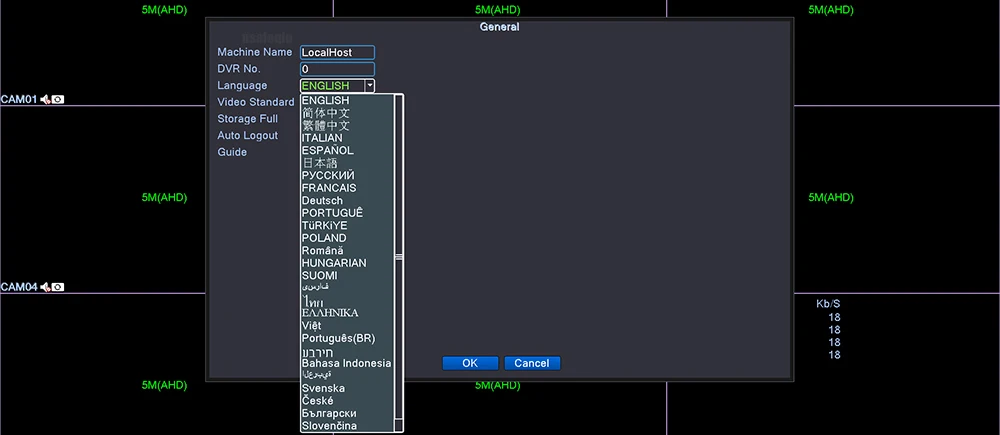1000x435 pixels.
Task: Select Việt in the language list
Action: pyautogui.click(x=347, y=326)
